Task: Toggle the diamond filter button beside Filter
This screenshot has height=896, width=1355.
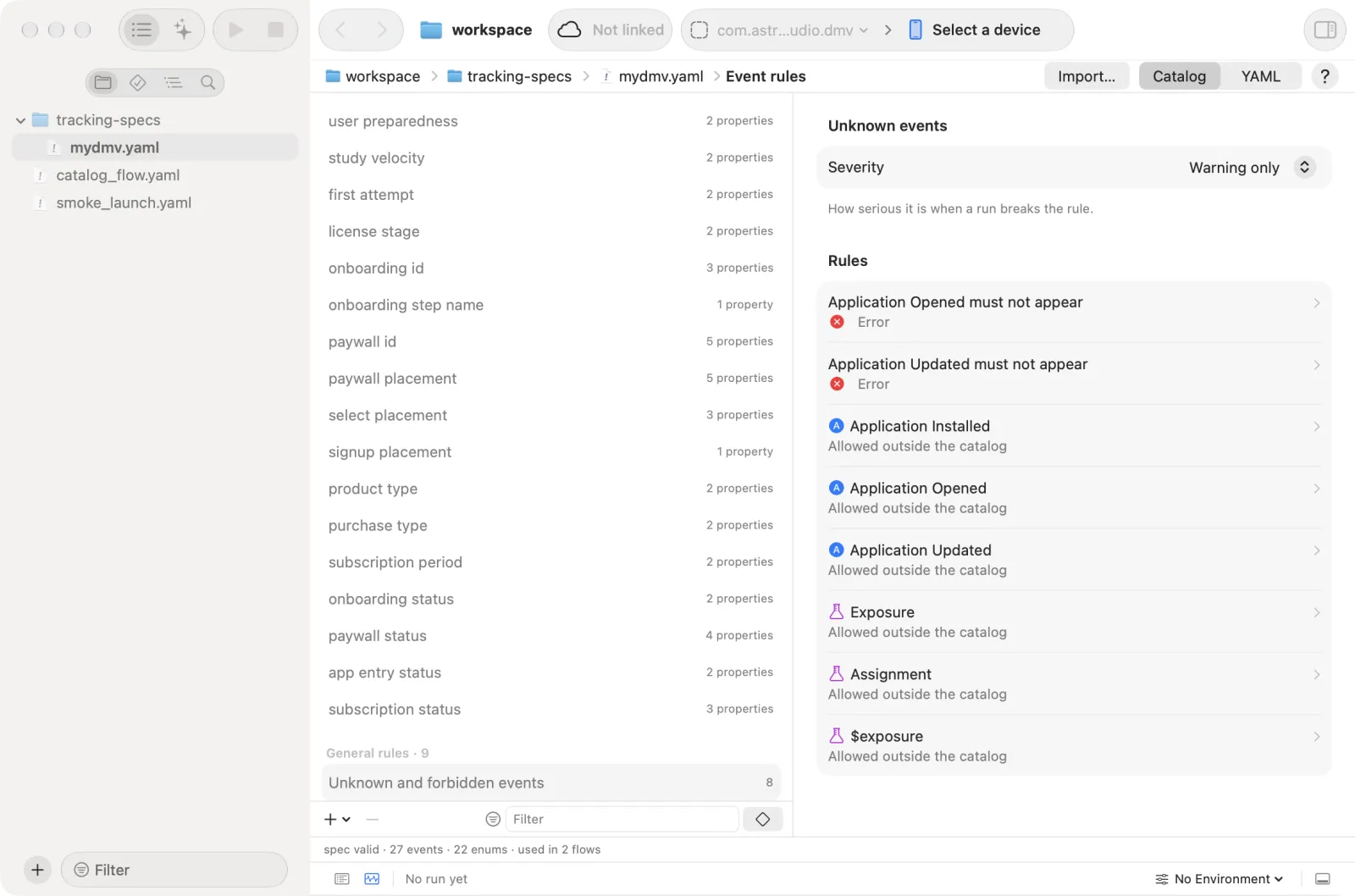Action: tap(762, 820)
